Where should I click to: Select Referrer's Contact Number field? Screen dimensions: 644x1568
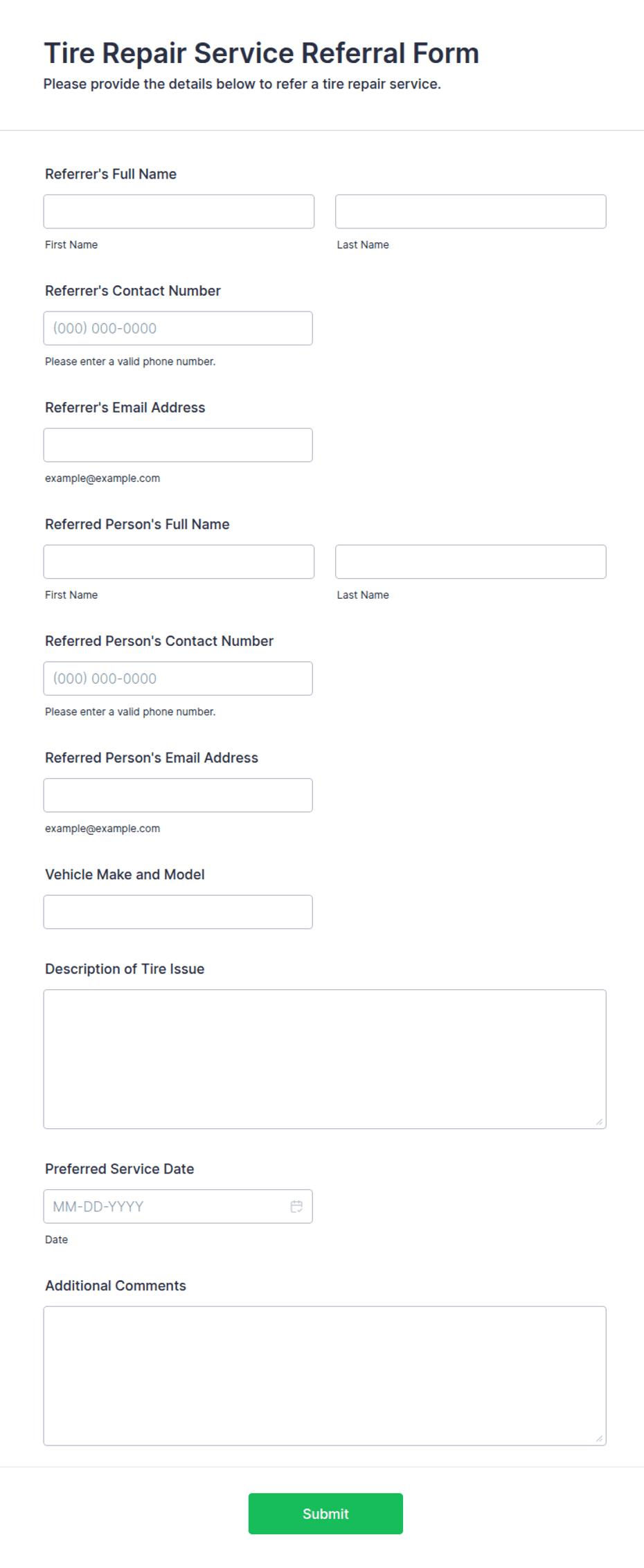click(x=178, y=328)
